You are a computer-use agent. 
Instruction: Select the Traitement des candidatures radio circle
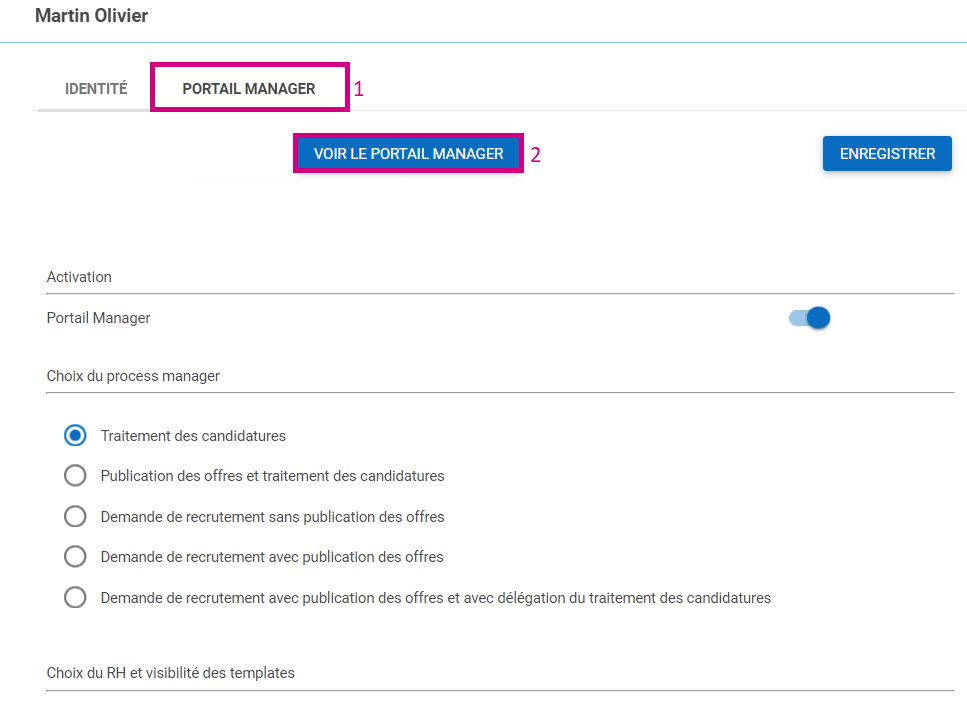pos(75,436)
